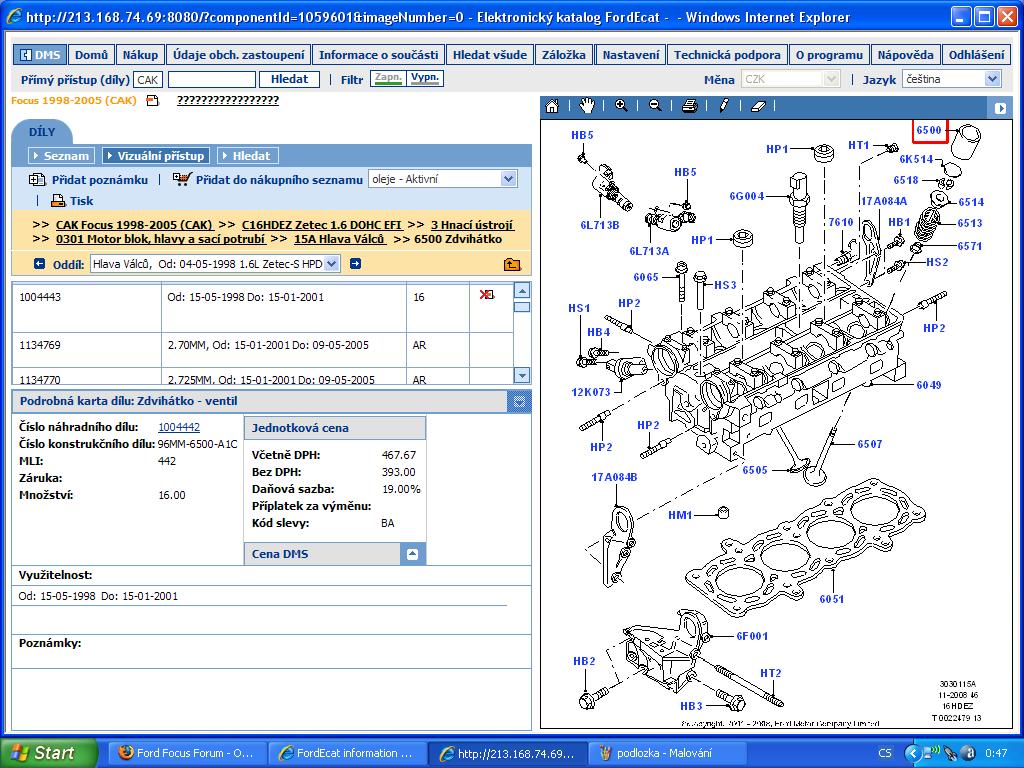Select the pencil drawing tool

(723, 106)
